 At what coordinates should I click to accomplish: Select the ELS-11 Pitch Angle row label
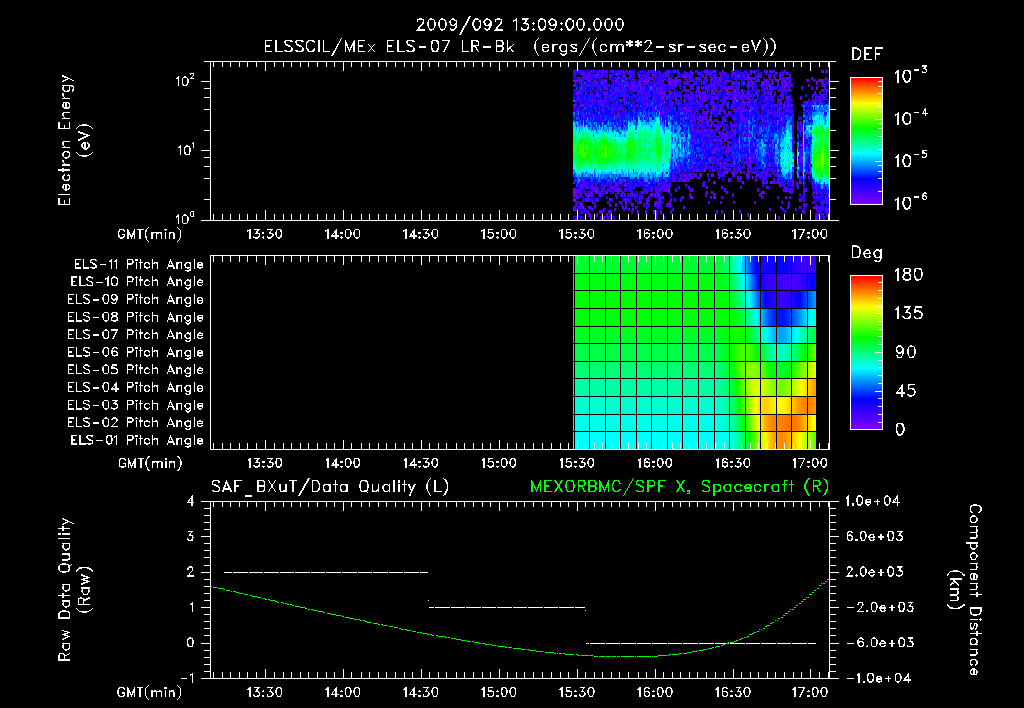(x=138, y=265)
